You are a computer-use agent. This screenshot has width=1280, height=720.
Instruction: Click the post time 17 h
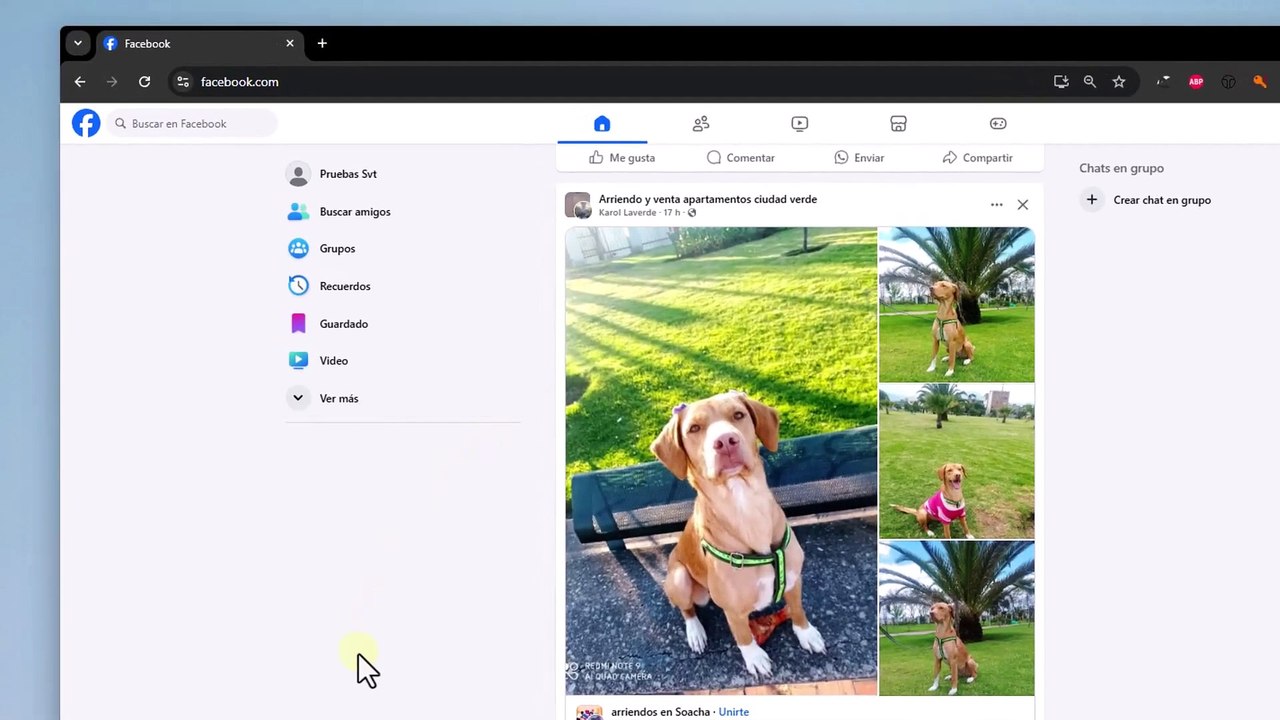tap(672, 213)
